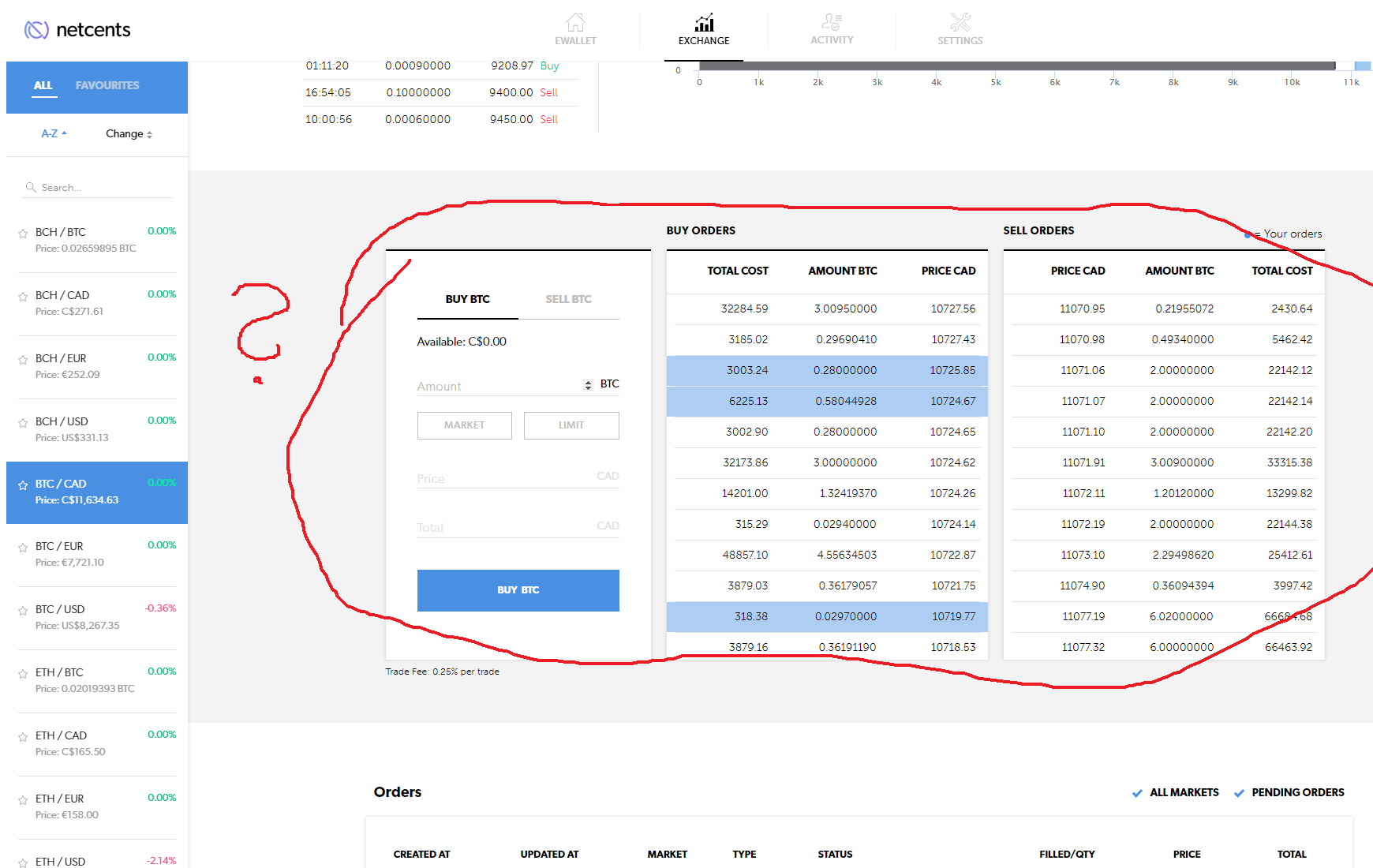Click the Amount field stepper arrows

tap(587, 385)
